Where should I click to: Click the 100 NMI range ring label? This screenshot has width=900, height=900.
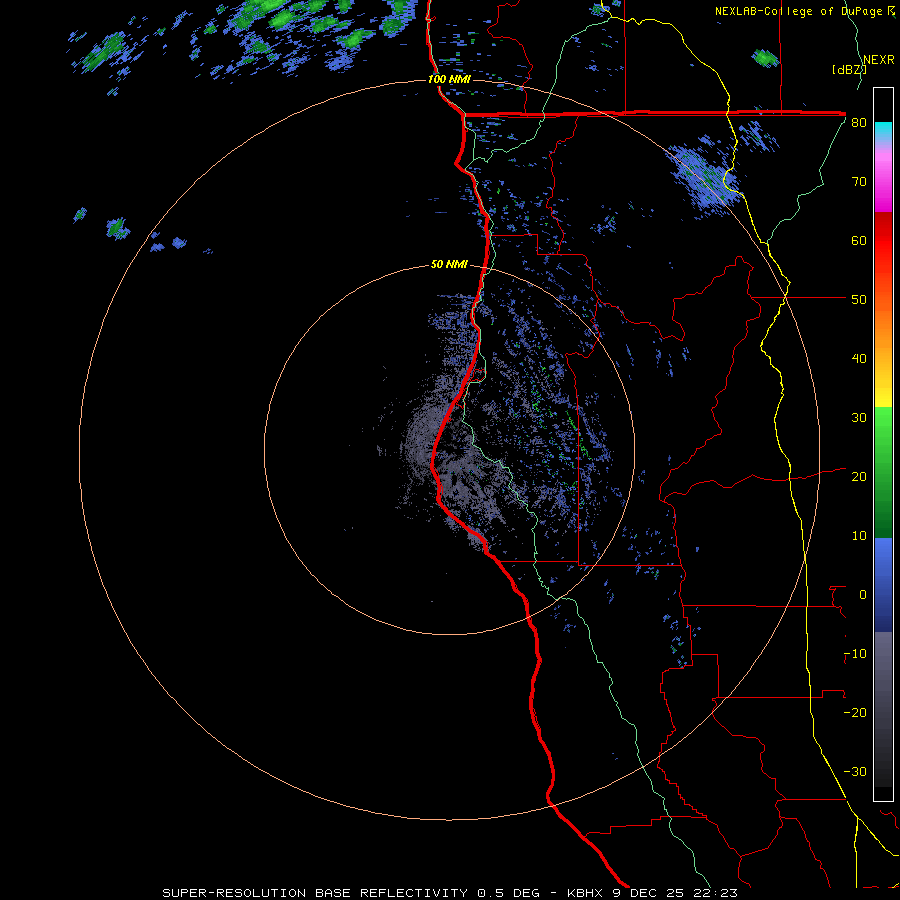click(x=449, y=79)
